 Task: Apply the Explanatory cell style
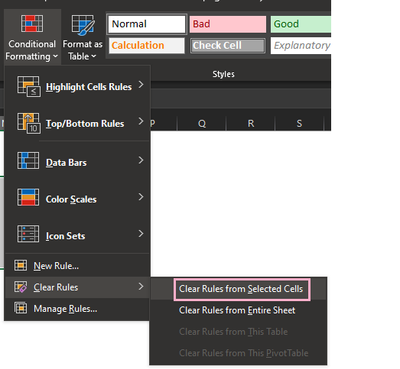coord(301,46)
